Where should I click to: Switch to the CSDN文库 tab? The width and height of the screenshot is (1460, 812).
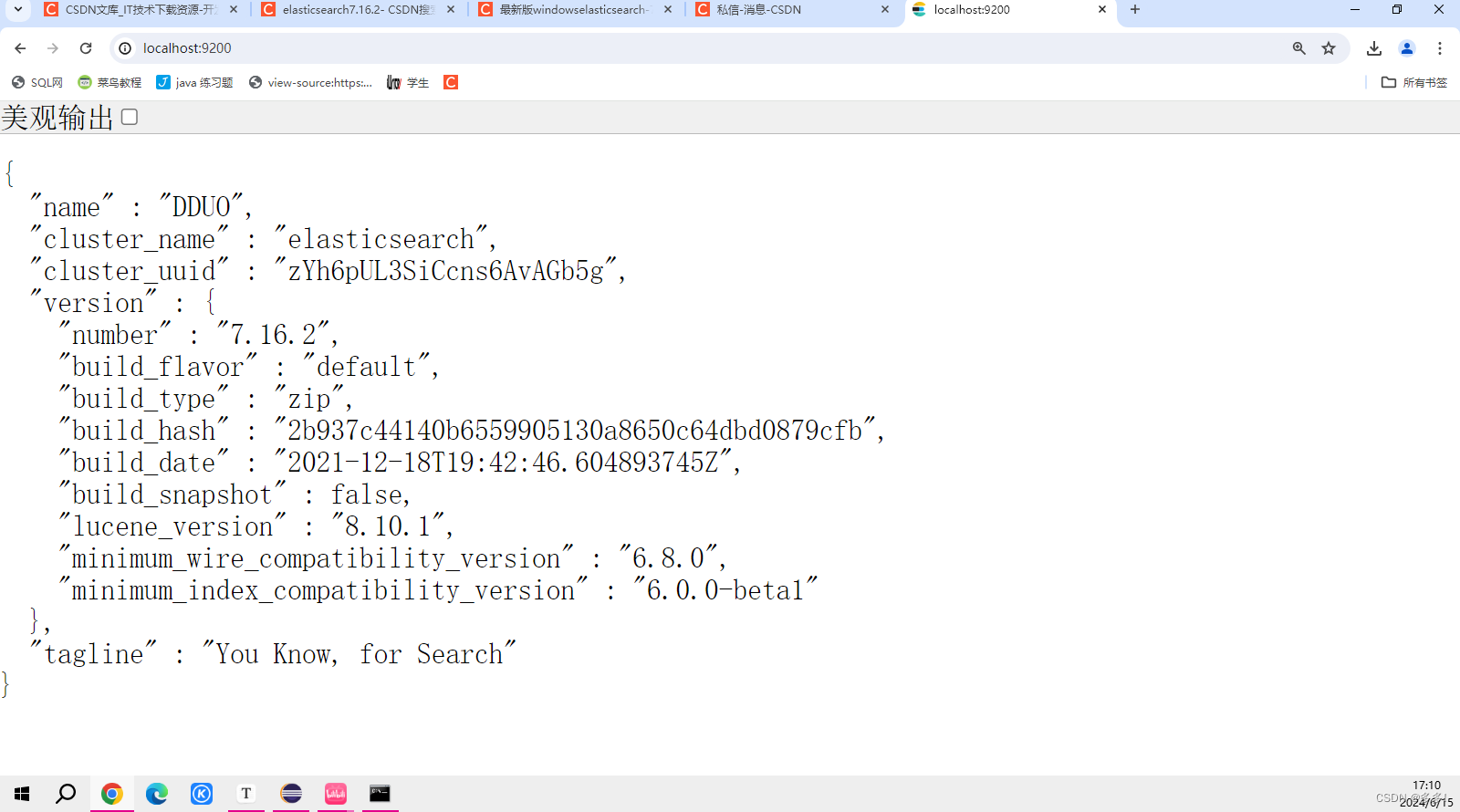(x=141, y=9)
